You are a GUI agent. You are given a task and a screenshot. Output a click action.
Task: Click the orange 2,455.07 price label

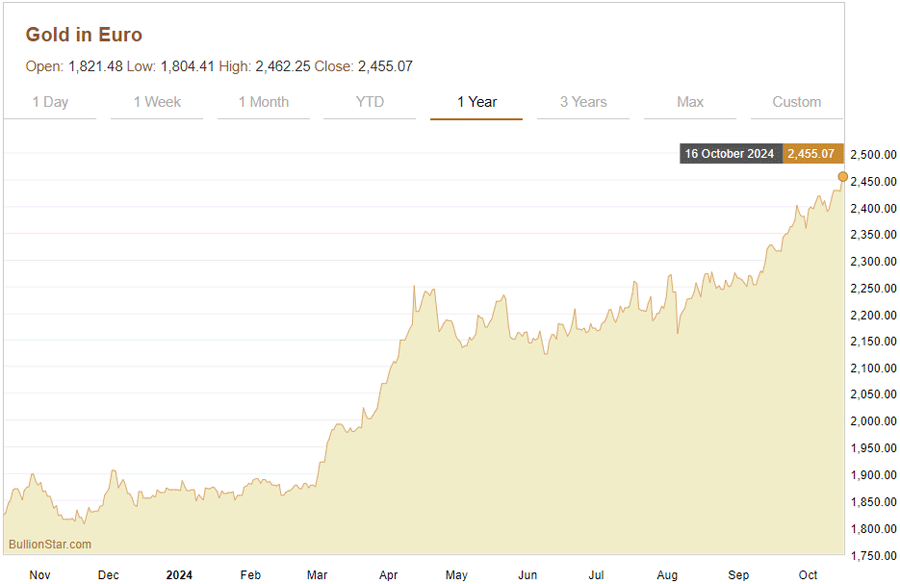coord(809,154)
